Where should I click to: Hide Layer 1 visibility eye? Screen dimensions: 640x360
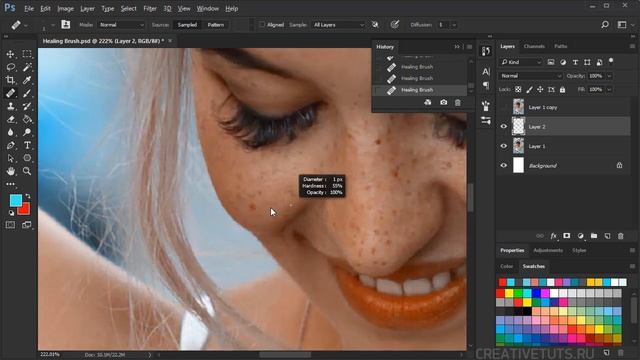[x=503, y=146]
